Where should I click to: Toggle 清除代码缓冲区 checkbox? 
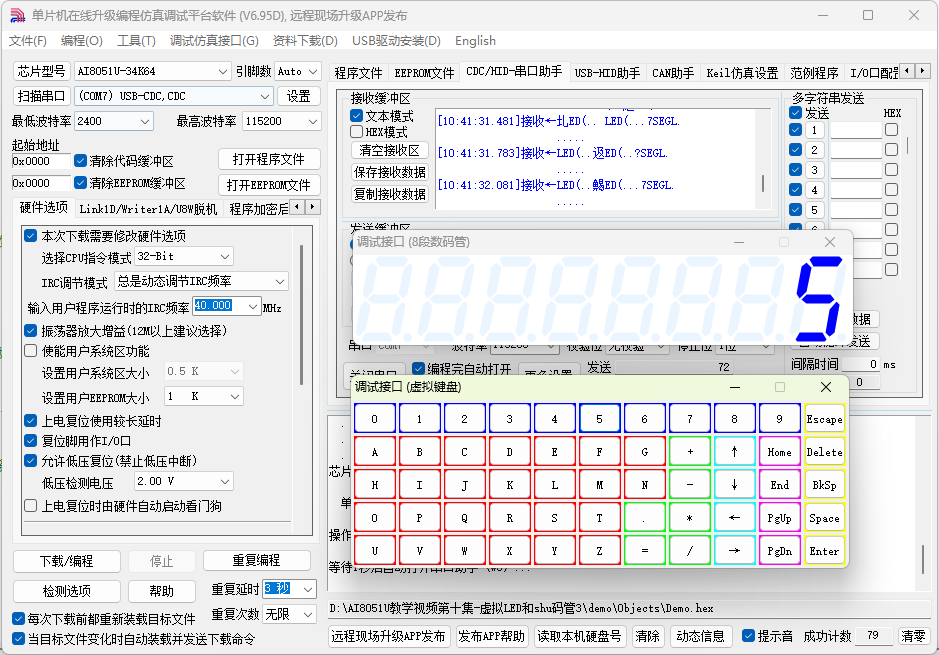(x=80, y=160)
